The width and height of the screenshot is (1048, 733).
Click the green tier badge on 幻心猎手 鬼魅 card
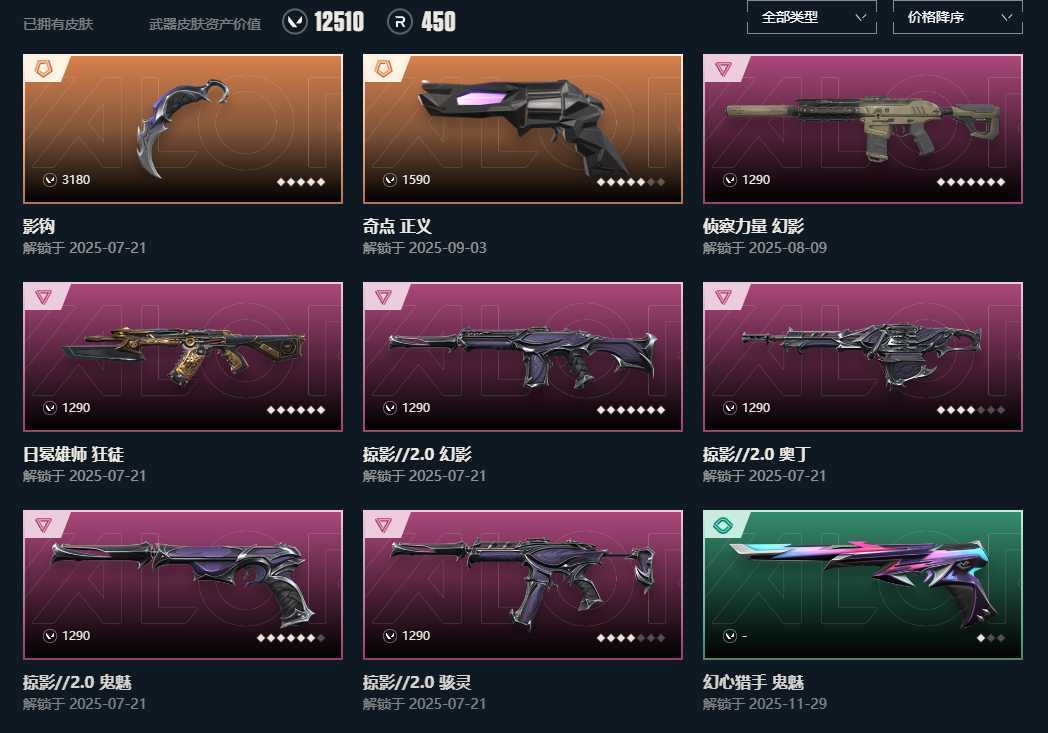723,525
